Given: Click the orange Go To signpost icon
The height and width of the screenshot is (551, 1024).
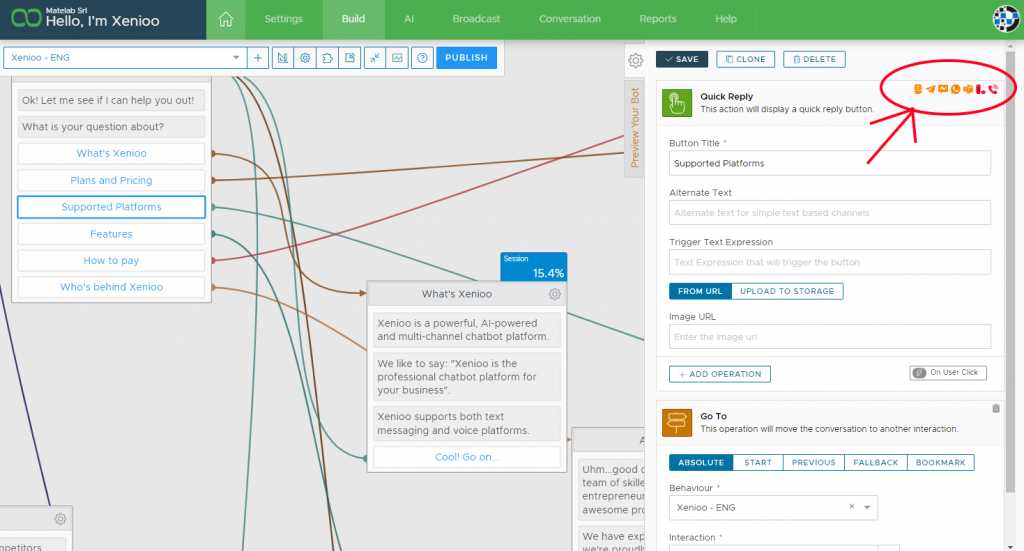Looking at the screenshot, I should coord(677,422).
